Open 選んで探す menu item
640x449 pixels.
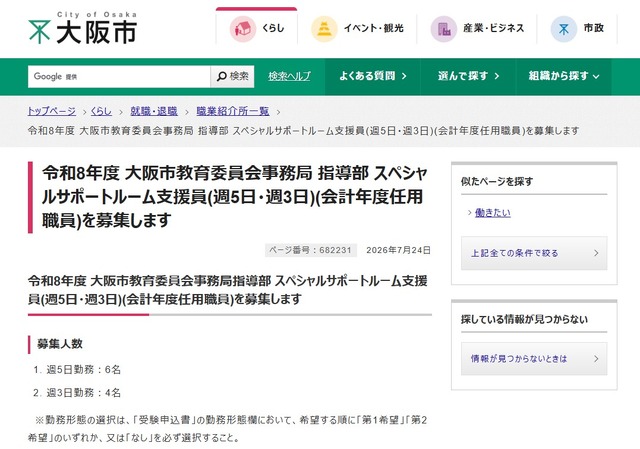pyautogui.click(x=468, y=76)
